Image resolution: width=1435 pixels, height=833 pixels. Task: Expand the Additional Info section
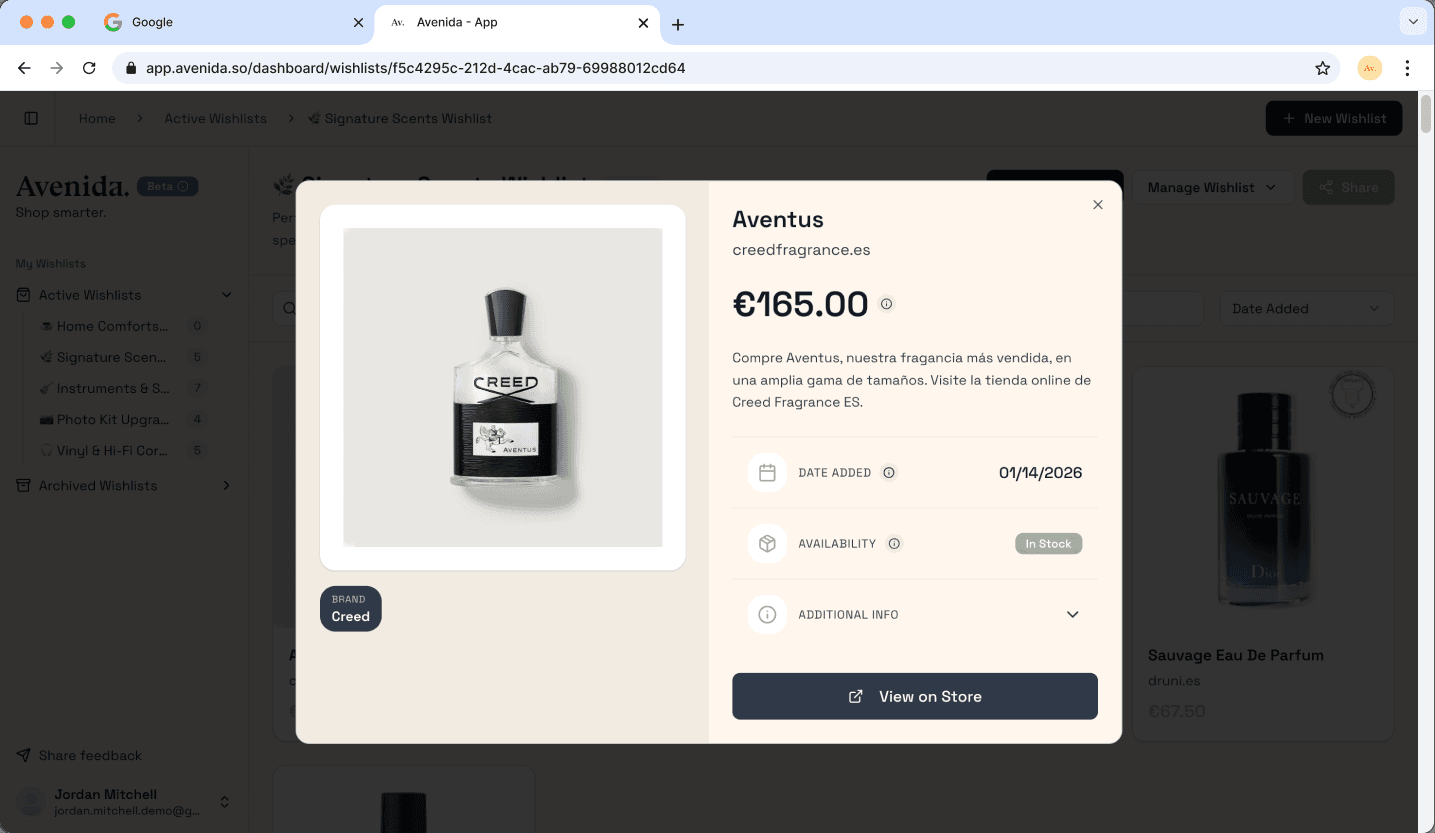coord(1072,615)
